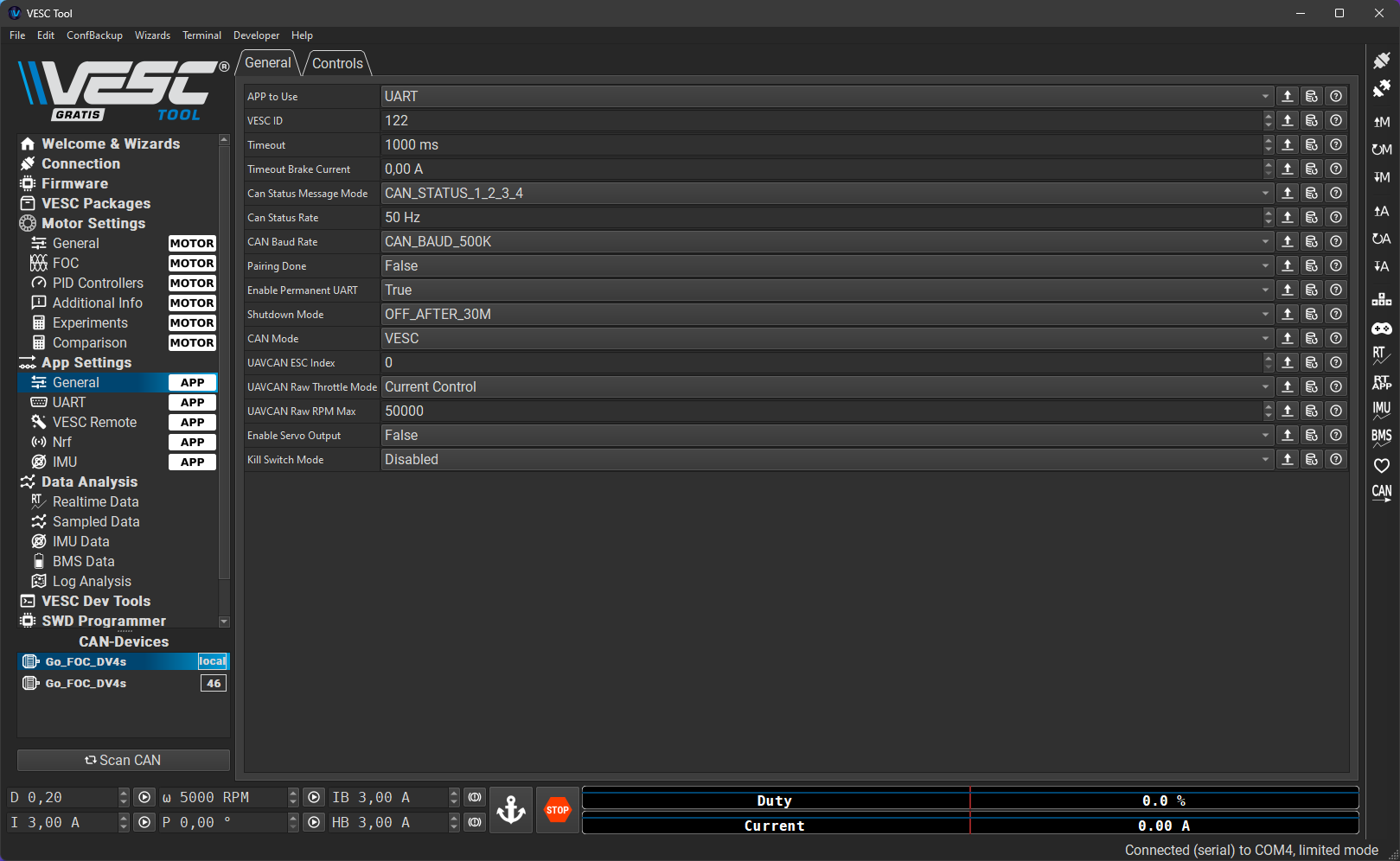Open the File menu
This screenshot has height=861, width=1400.
click(x=17, y=35)
